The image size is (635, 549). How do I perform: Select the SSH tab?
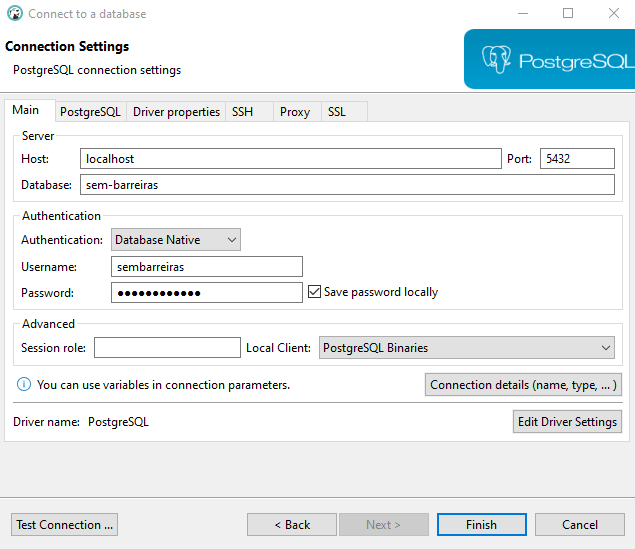(243, 112)
